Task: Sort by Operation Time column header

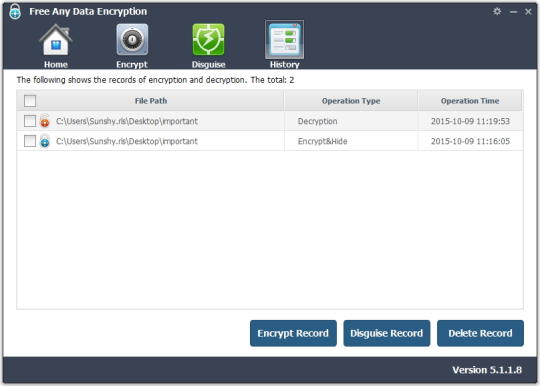Action: click(470, 101)
